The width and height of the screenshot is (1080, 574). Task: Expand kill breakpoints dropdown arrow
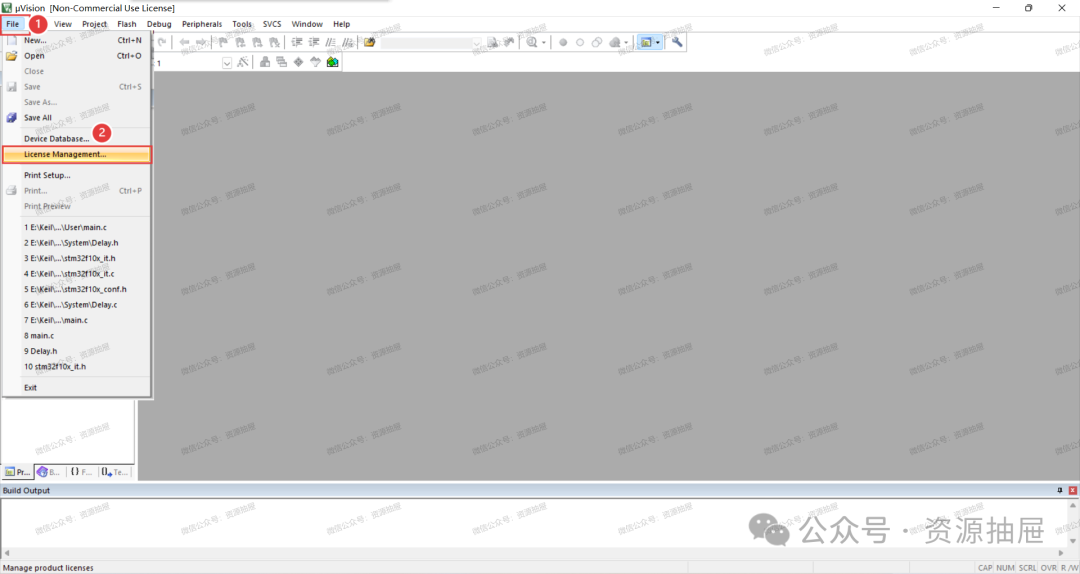[x=625, y=43]
